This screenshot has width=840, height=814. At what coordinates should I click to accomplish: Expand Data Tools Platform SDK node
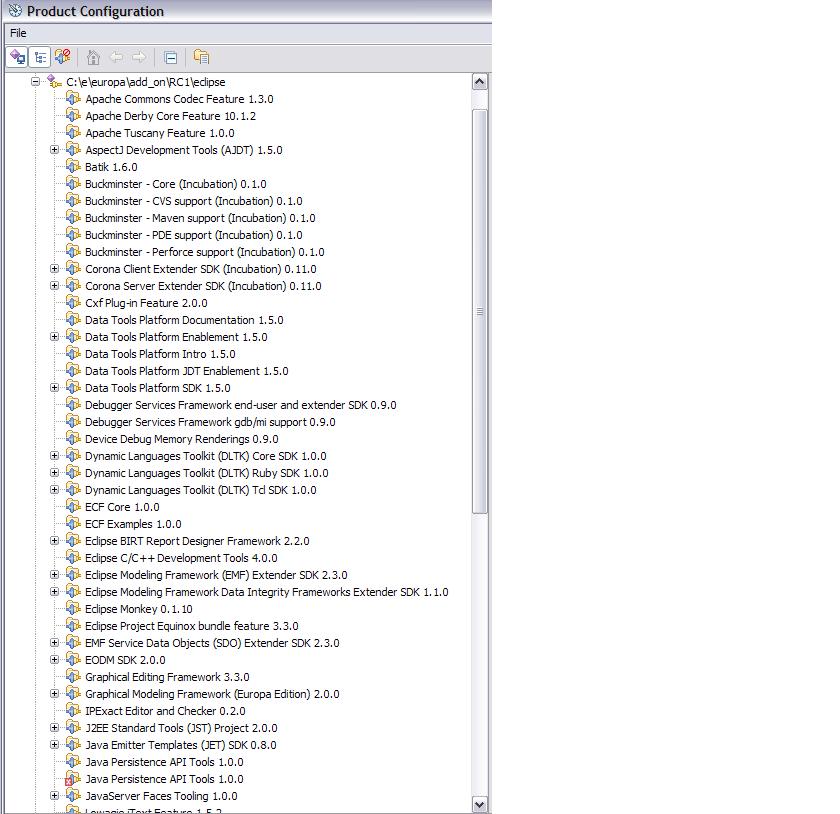pyautogui.click(x=54, y=388)
